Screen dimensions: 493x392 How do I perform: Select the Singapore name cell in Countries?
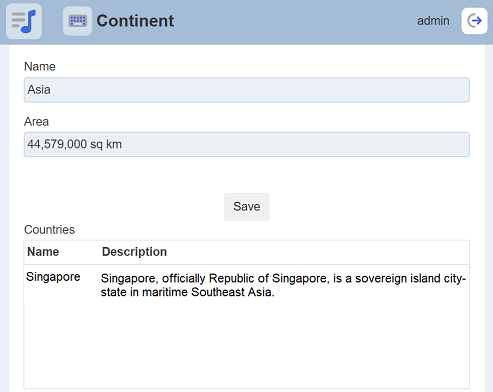coord(53,277)
